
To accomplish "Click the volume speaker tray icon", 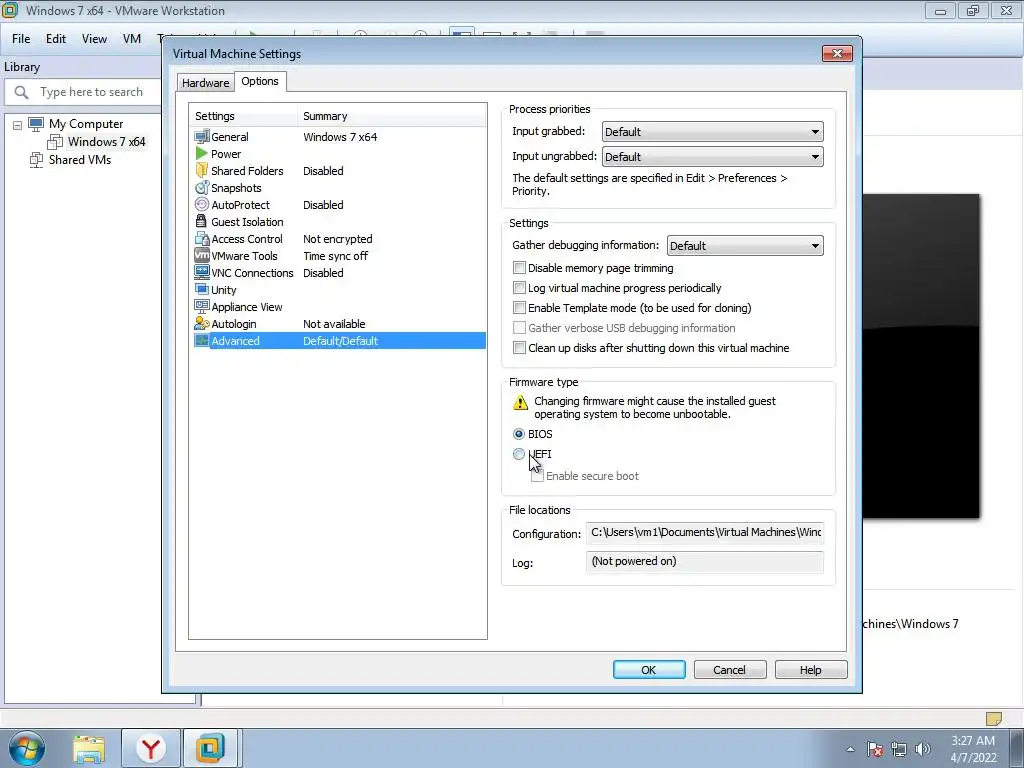I will pyautogui.click(x=923, y=749).
